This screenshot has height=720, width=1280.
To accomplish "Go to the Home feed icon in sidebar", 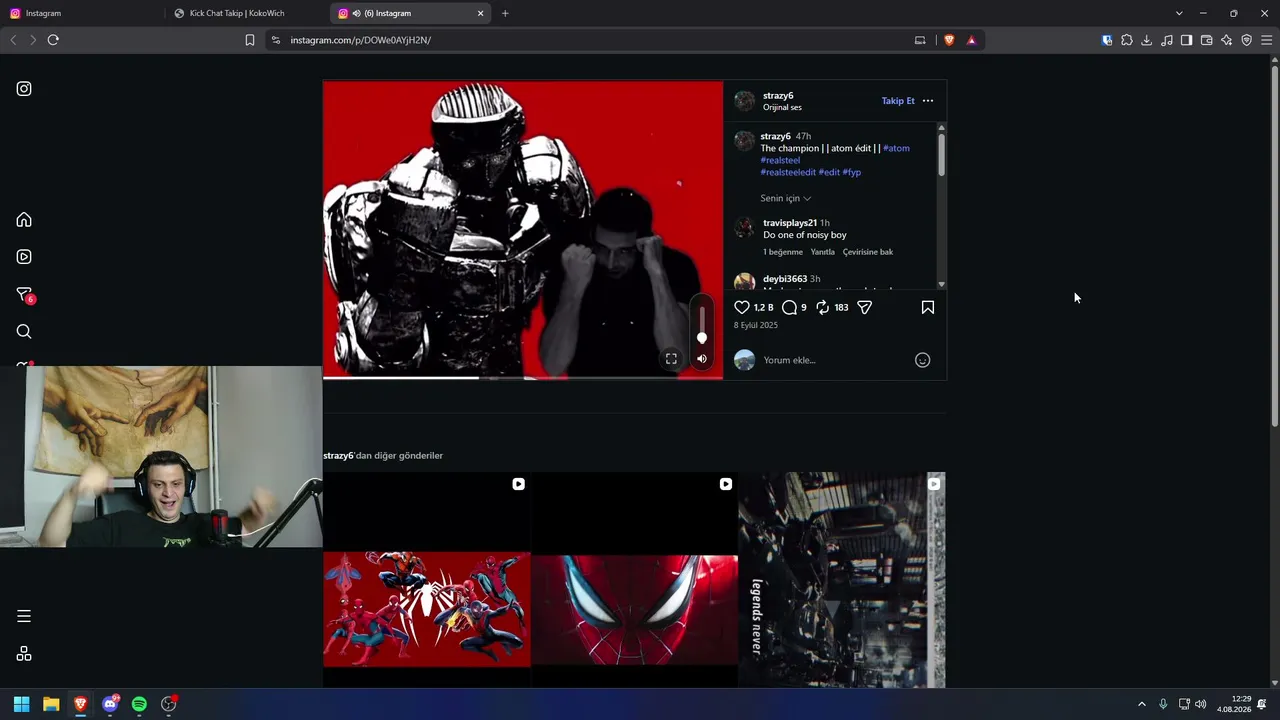I will (x=24, y=220).
